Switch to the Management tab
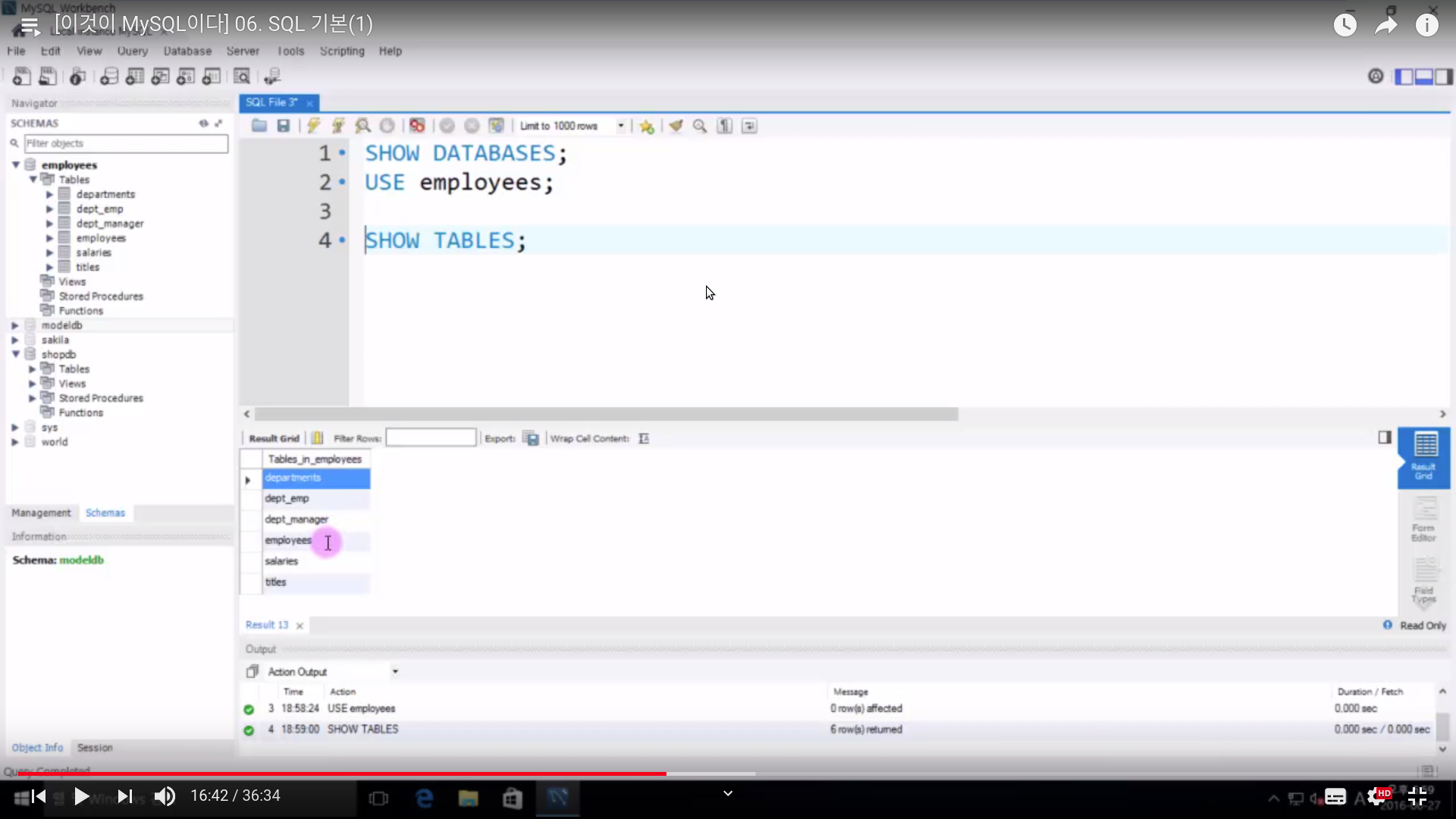 pyautogui.click(x=41, y=513)
